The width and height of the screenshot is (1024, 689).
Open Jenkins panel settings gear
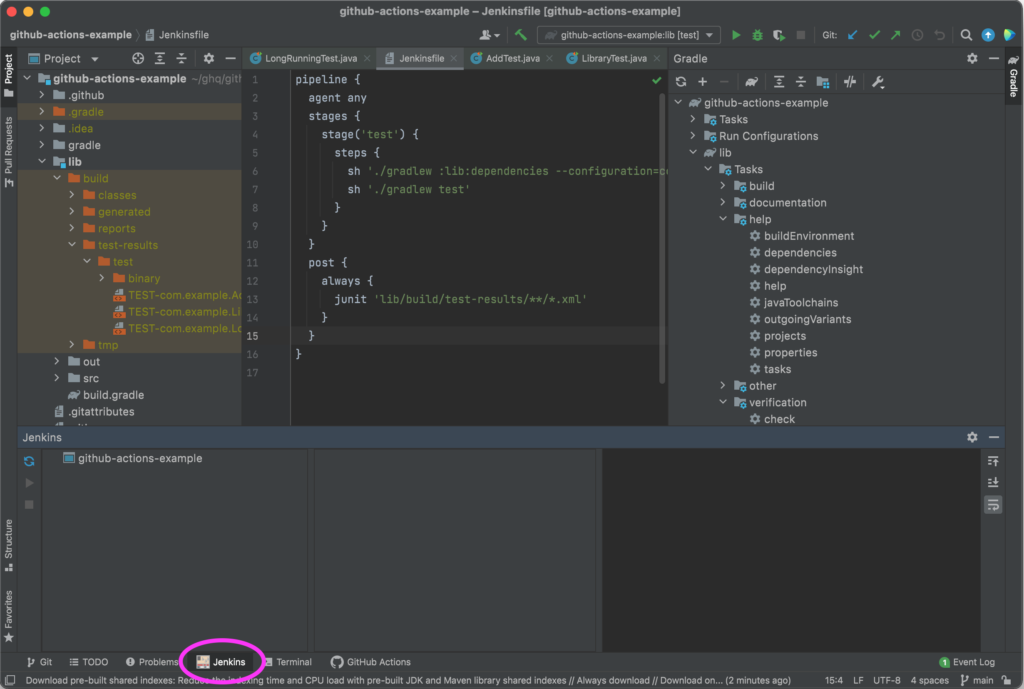[x=972, y=437]
